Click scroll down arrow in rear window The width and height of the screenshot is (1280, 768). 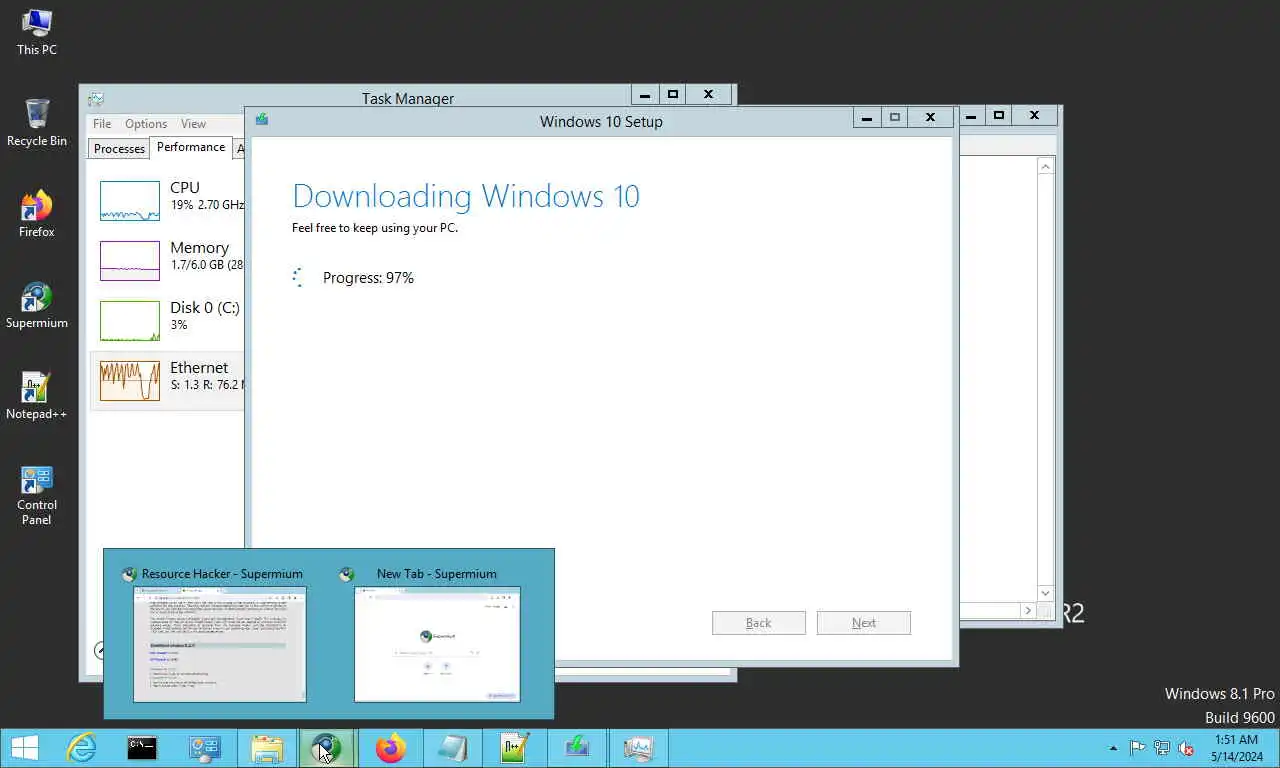pos(1046,593)
